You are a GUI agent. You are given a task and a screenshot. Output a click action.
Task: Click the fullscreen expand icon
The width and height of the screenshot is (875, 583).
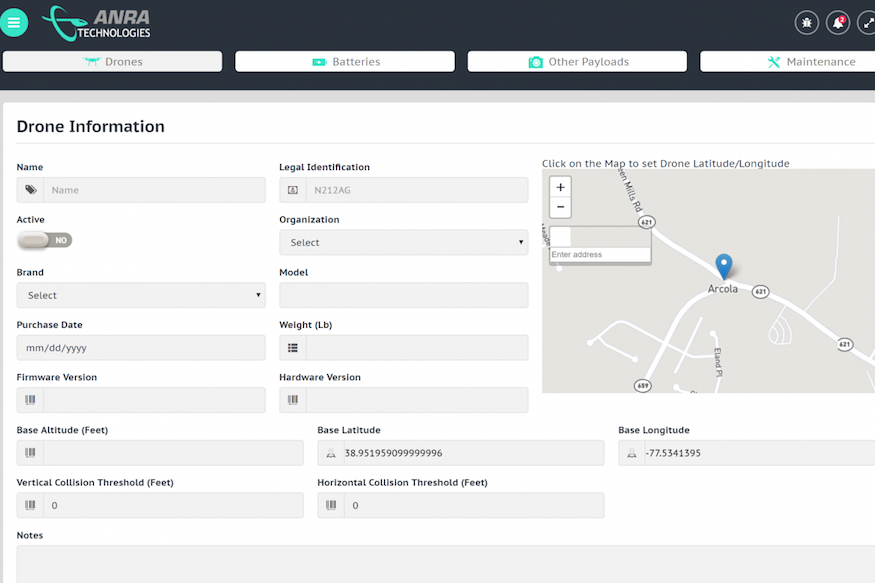[x=867, y=22]
